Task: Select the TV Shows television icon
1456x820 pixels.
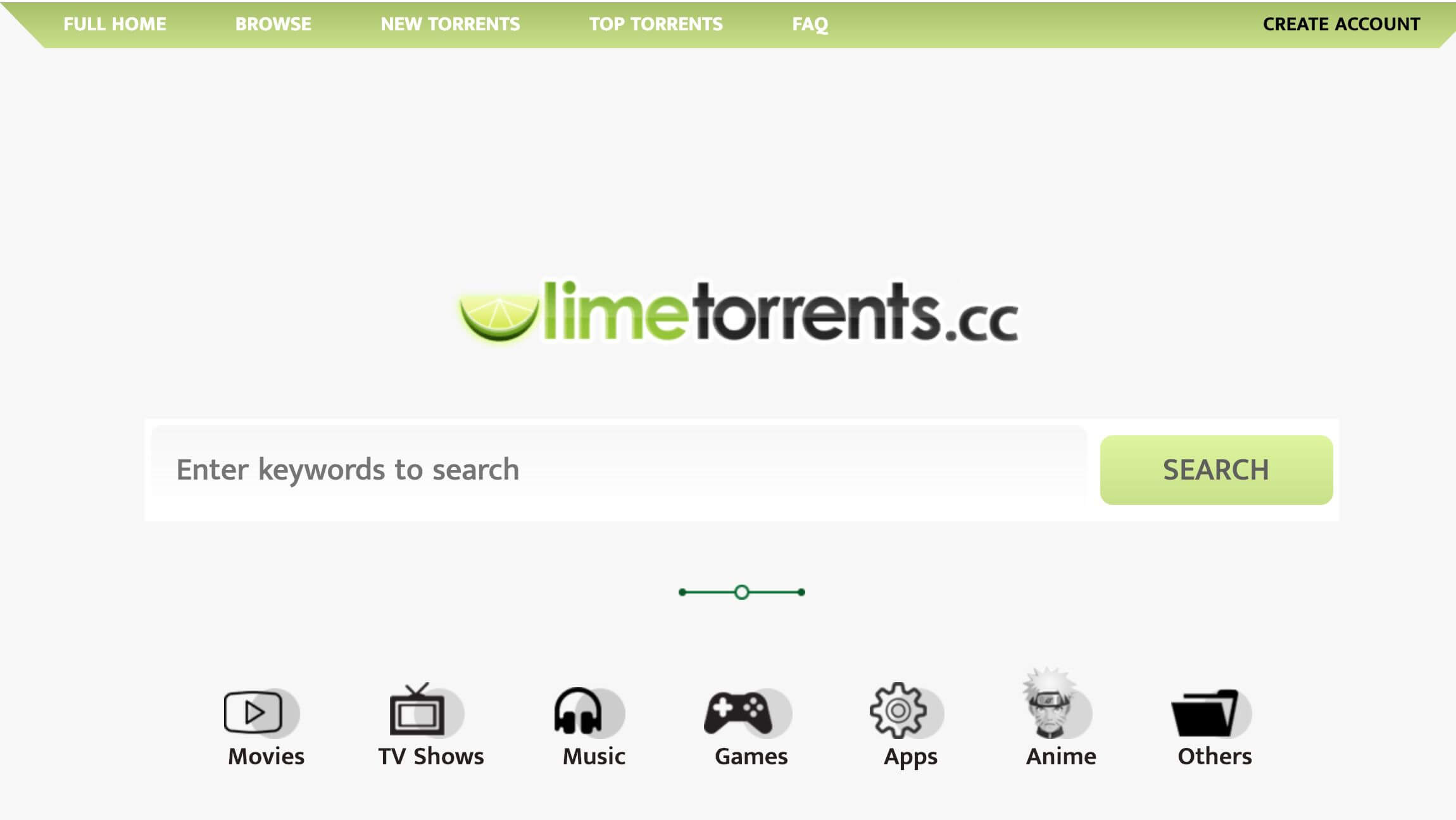Action: click(x=417, y=709)
